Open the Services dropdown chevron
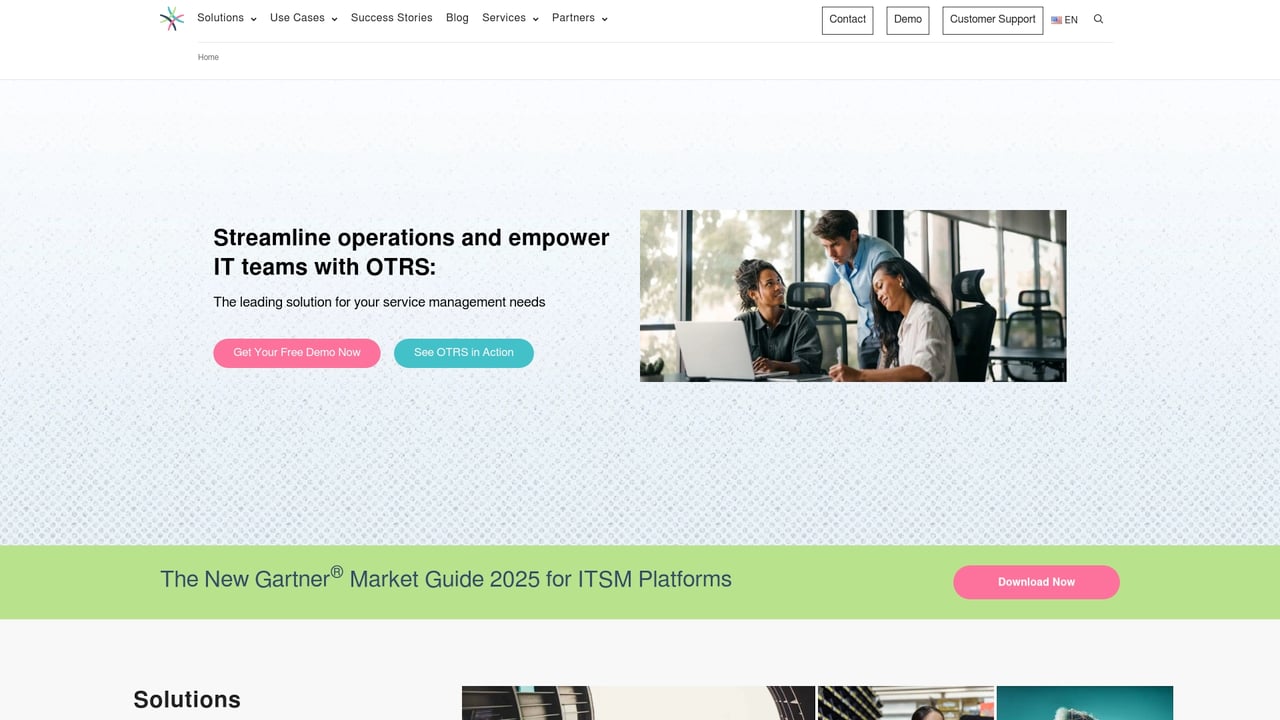The image size is (1280, 720). [x=536, y=19]
